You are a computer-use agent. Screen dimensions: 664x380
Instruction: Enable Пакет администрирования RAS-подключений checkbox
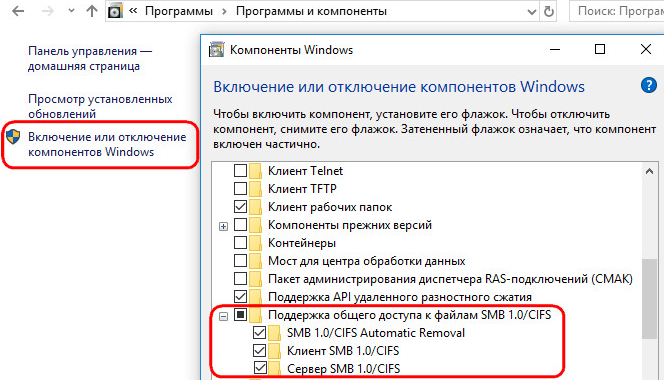coord(241,279)
